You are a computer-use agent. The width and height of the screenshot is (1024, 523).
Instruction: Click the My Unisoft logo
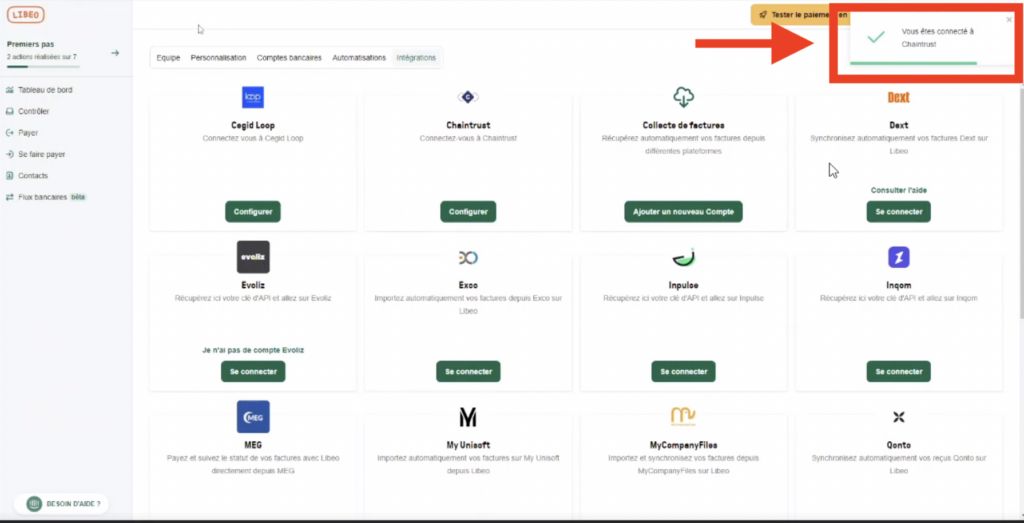468,417
